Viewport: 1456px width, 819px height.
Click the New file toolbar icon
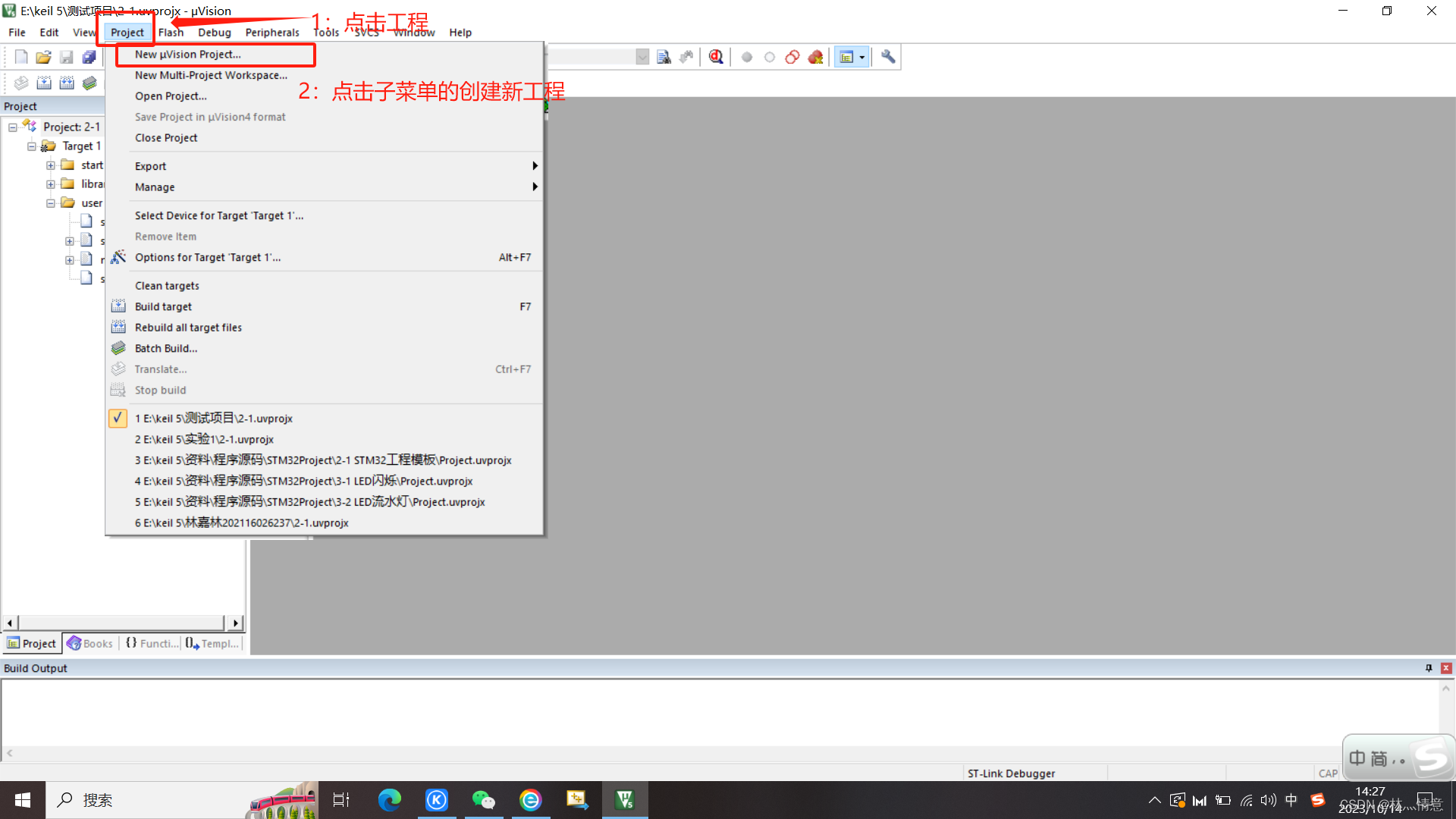tap(21, 57)
